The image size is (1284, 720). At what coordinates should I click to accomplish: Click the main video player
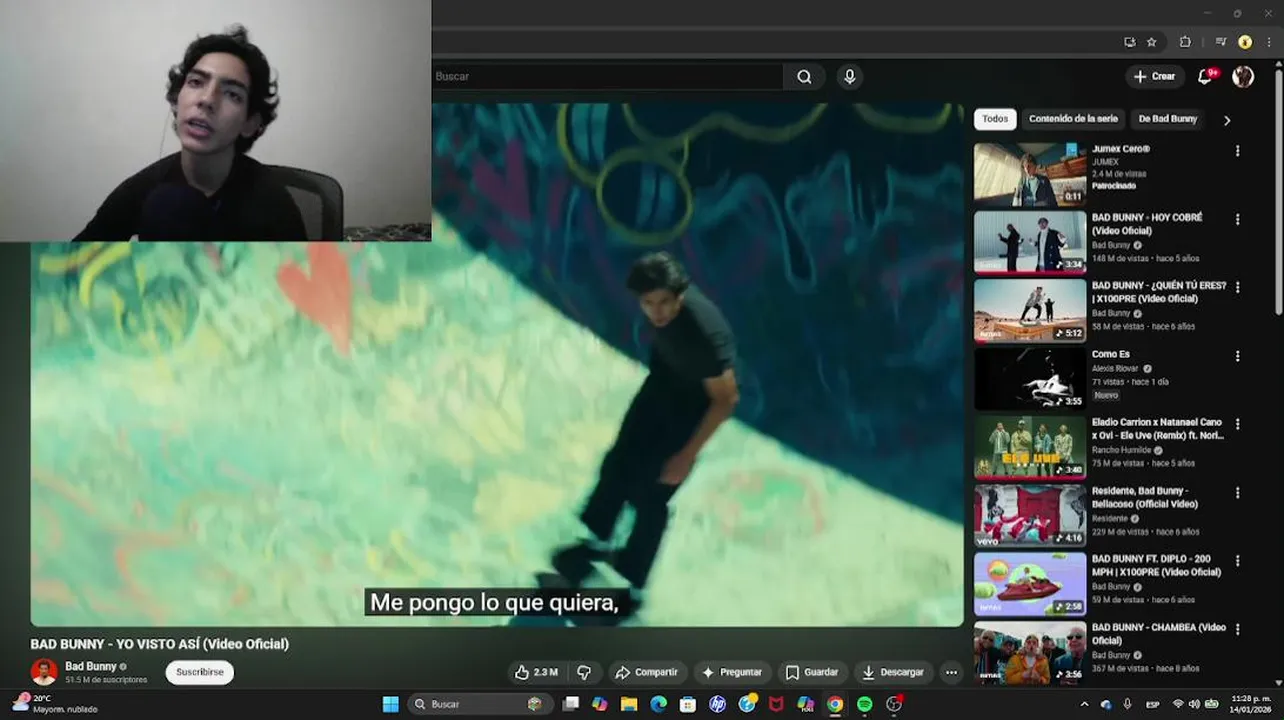(497, 365)
